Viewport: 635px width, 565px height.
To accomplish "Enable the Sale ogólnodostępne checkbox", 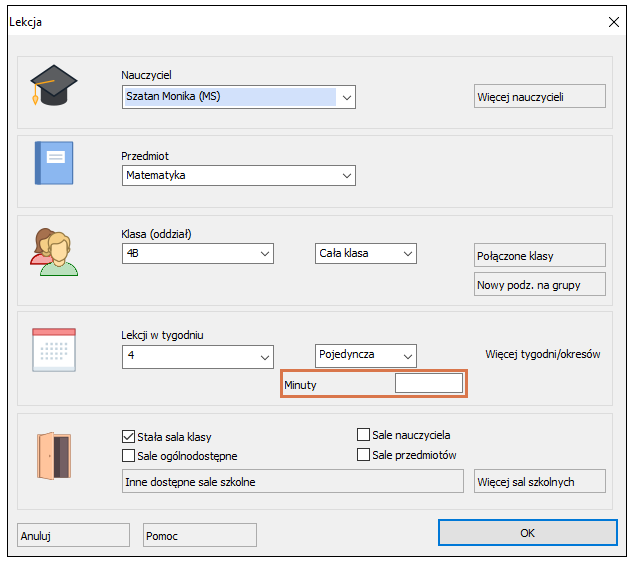I will coord(128,456).
